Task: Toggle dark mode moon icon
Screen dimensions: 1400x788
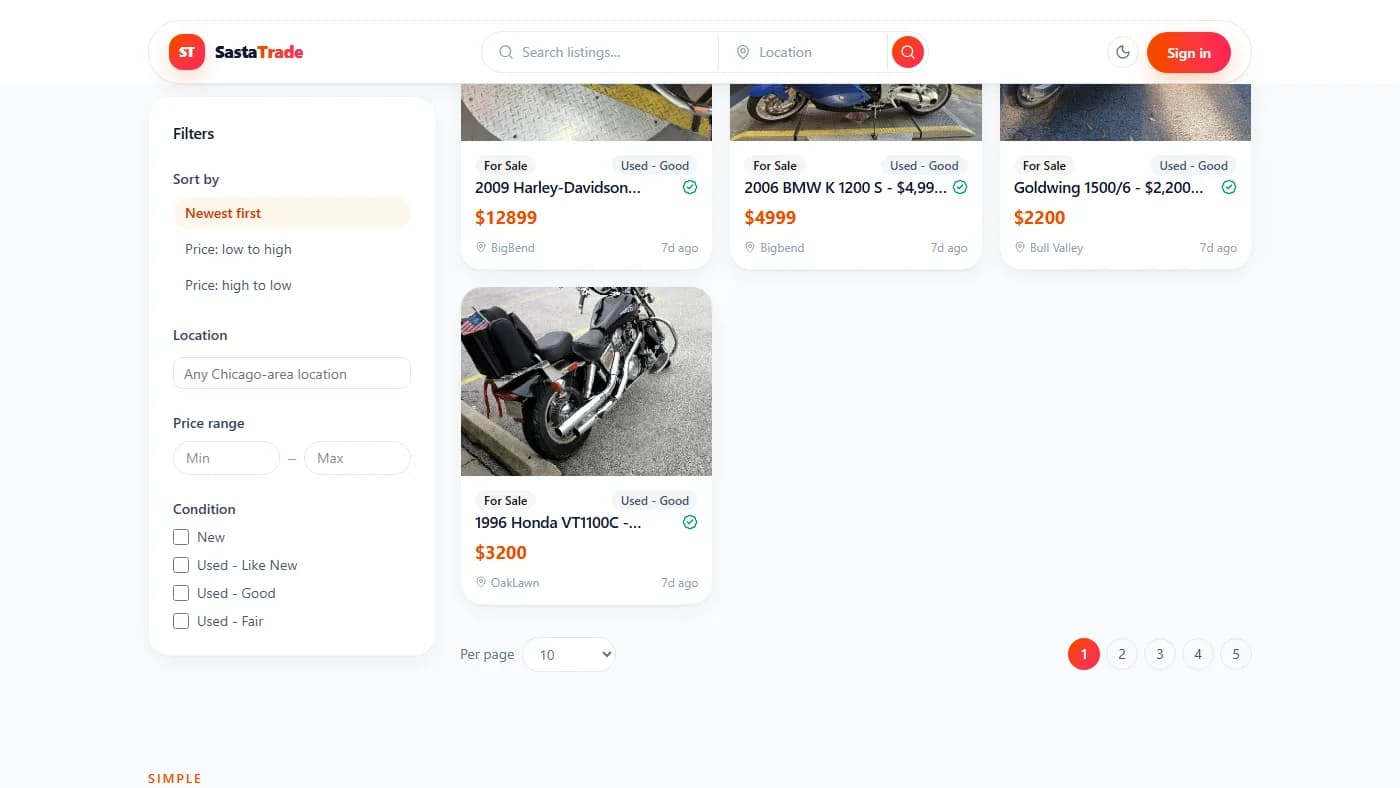Action: pyautogui.click(x=1123, y=52)
